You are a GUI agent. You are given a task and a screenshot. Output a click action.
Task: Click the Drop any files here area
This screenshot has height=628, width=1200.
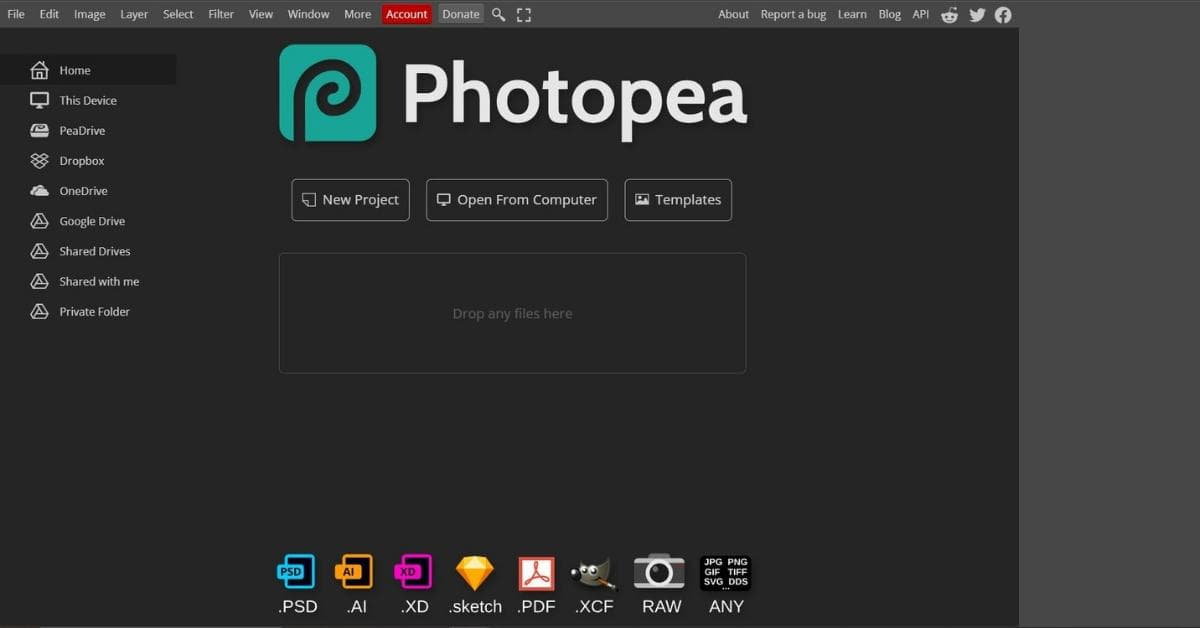point(512,313)
